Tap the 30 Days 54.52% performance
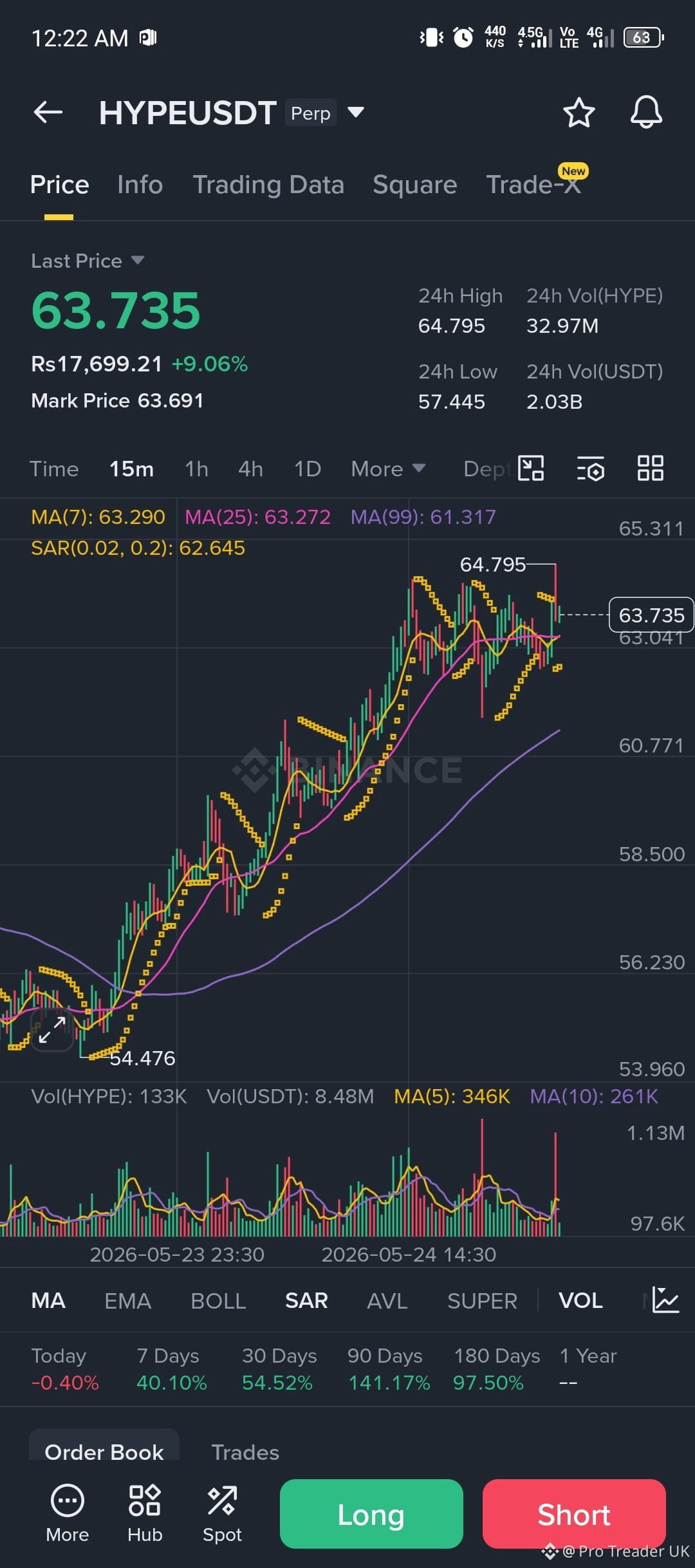Screen dimensions: 695x1568 pyautogui.click(x=279, y=1369)
